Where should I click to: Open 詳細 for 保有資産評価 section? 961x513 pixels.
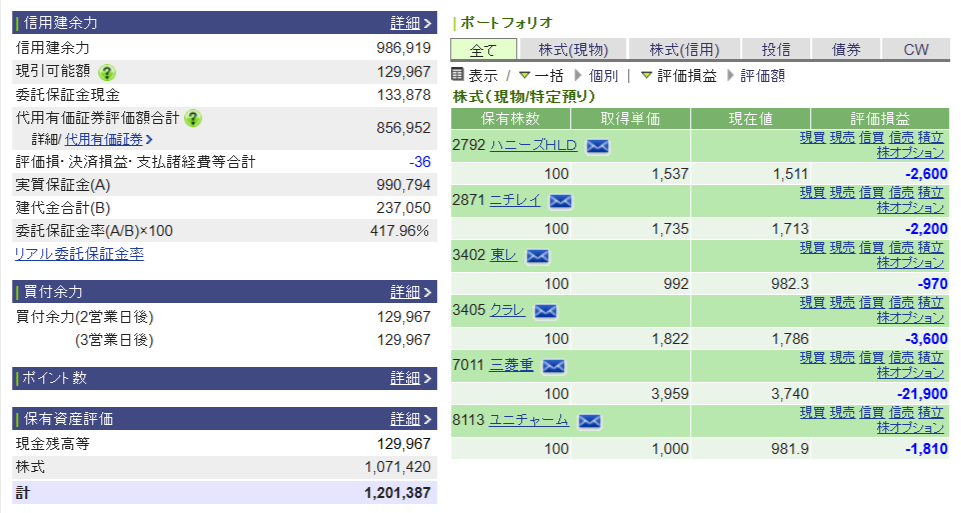coord(410,418)
